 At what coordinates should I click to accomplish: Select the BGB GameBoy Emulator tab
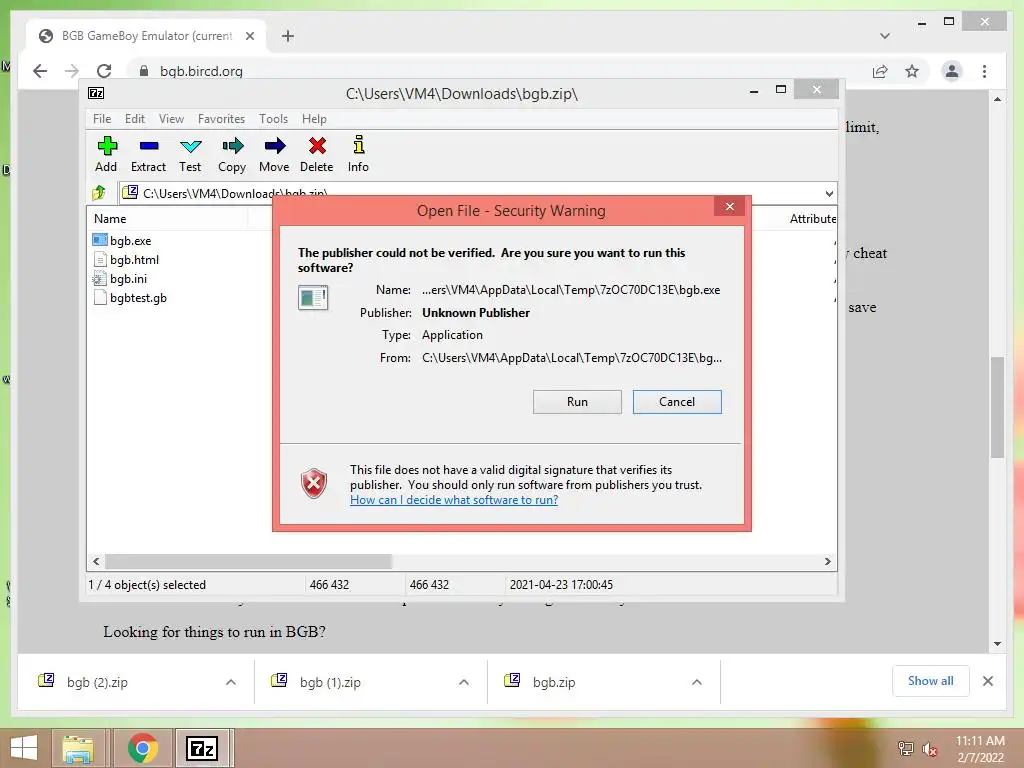pyautogui.click(x=146, y=36)
